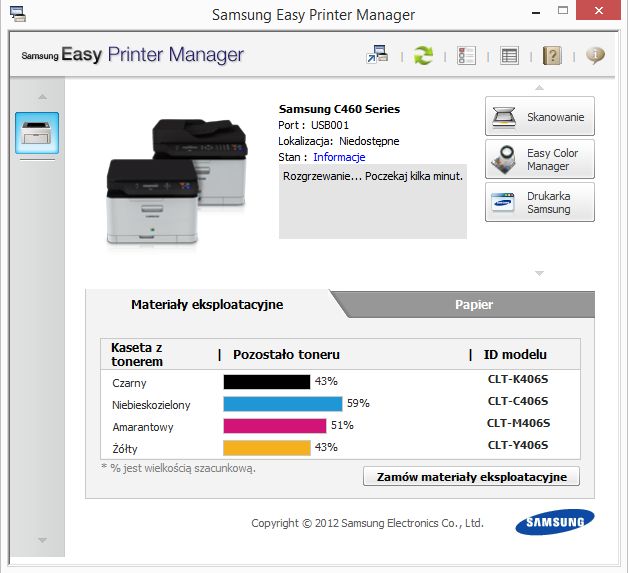Click the magnifier icon on Easy Color Manager
This screenshot has height=573, width=628.
coord(504,159)
